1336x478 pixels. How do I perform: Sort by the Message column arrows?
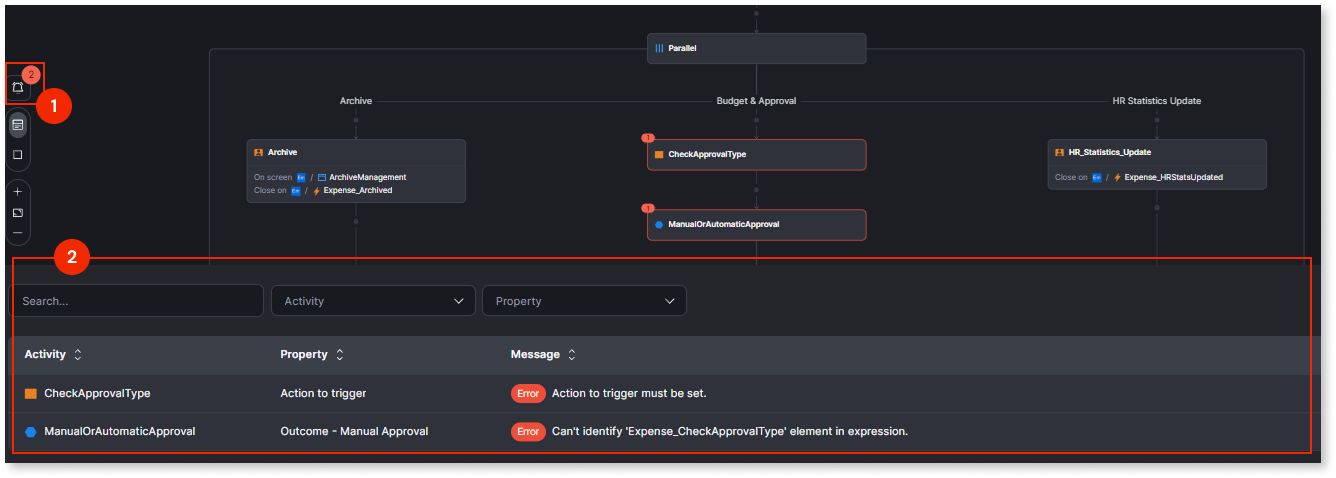coord(572,355)
